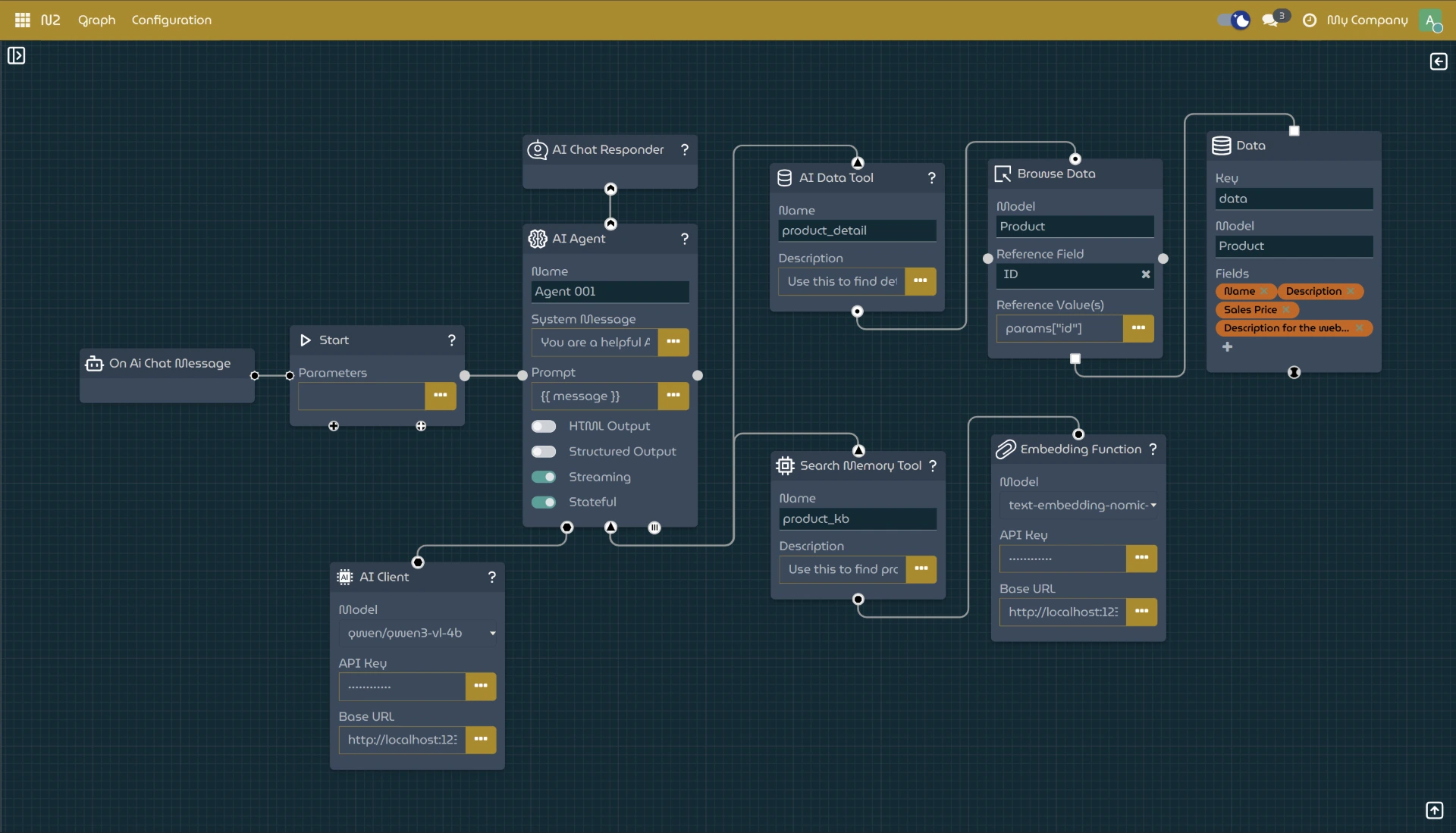
Task: Click the collapse-right panel arrow icon
Action: click(x=1438, y=61)
